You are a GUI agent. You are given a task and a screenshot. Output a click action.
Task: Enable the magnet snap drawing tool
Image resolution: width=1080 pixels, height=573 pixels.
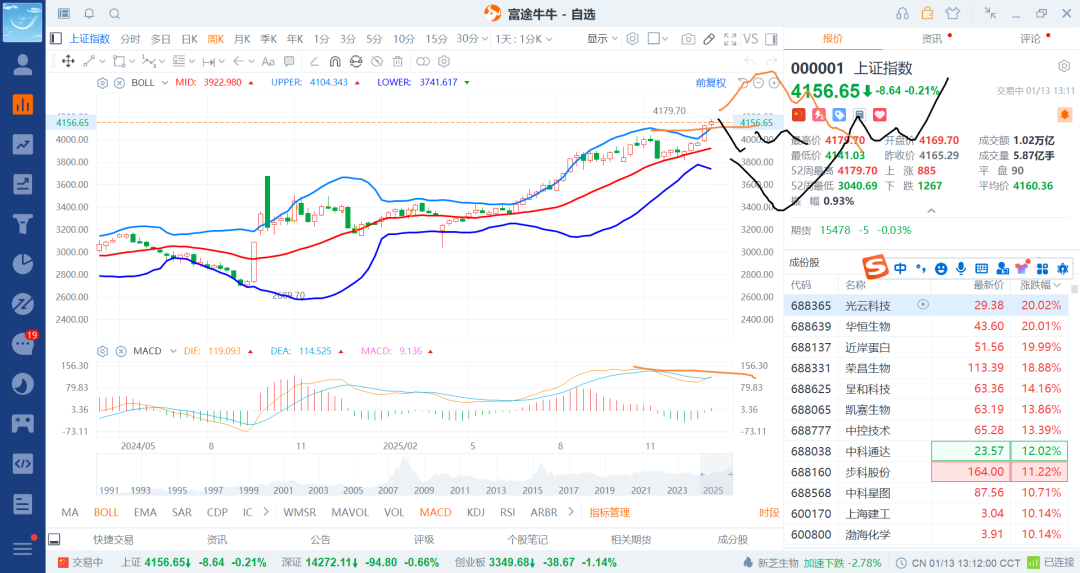[335, 61]
